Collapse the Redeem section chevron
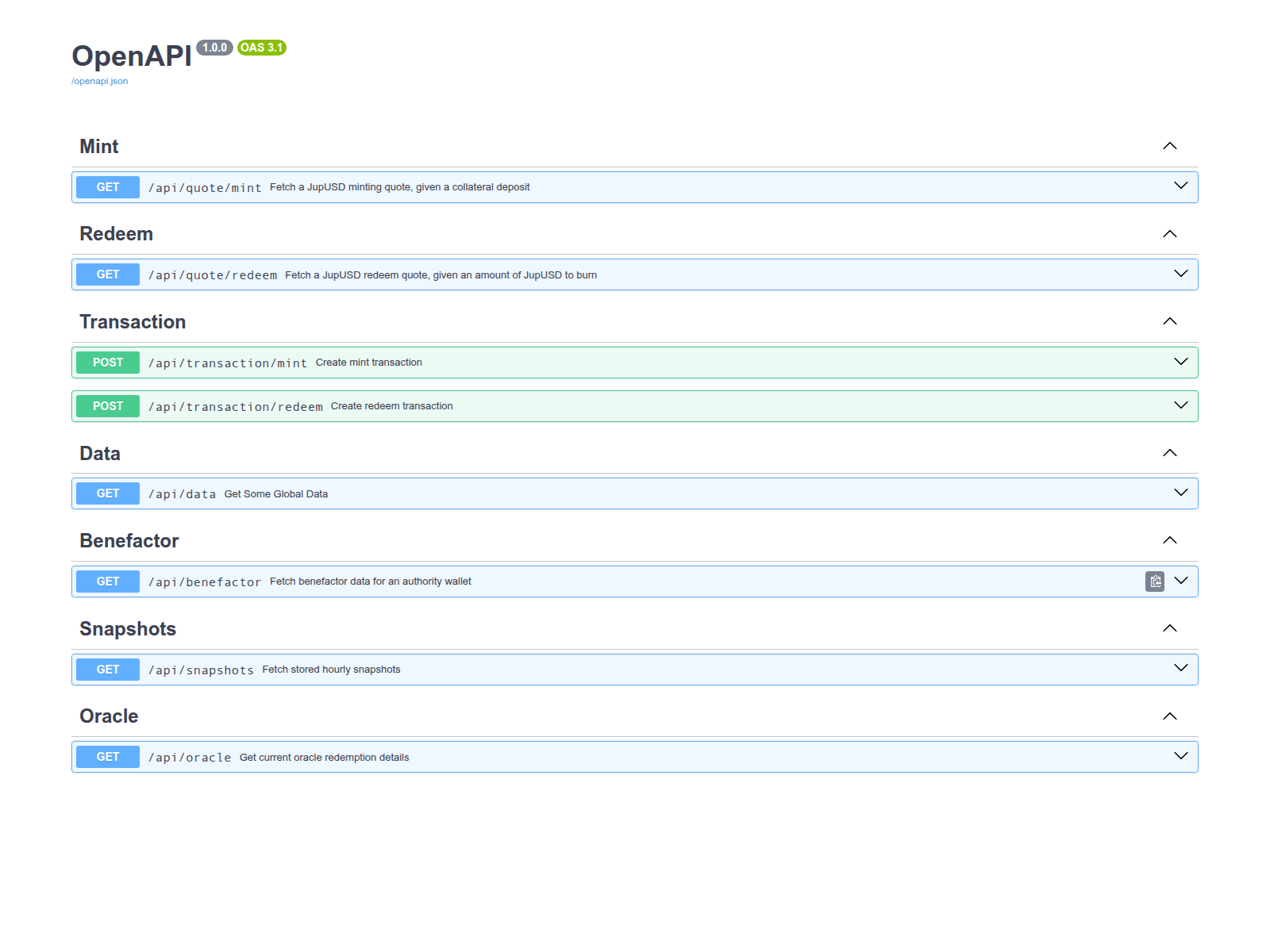Image resolution: width=1270 pixels, height=952 pixels. coord(1170,234)
